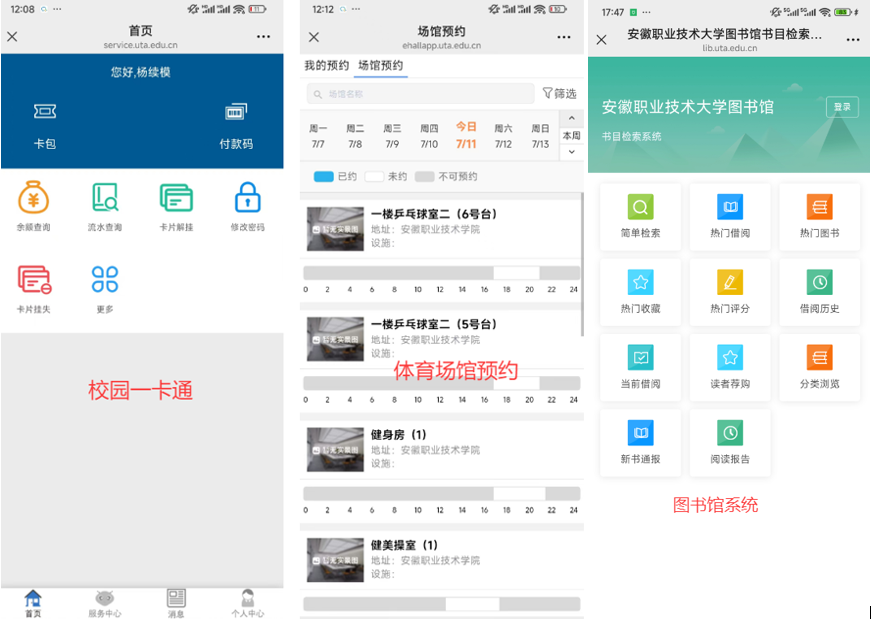
Task: Click the white 未约 legend swatch
Action: pyautogui.click(x=374, y=177)
